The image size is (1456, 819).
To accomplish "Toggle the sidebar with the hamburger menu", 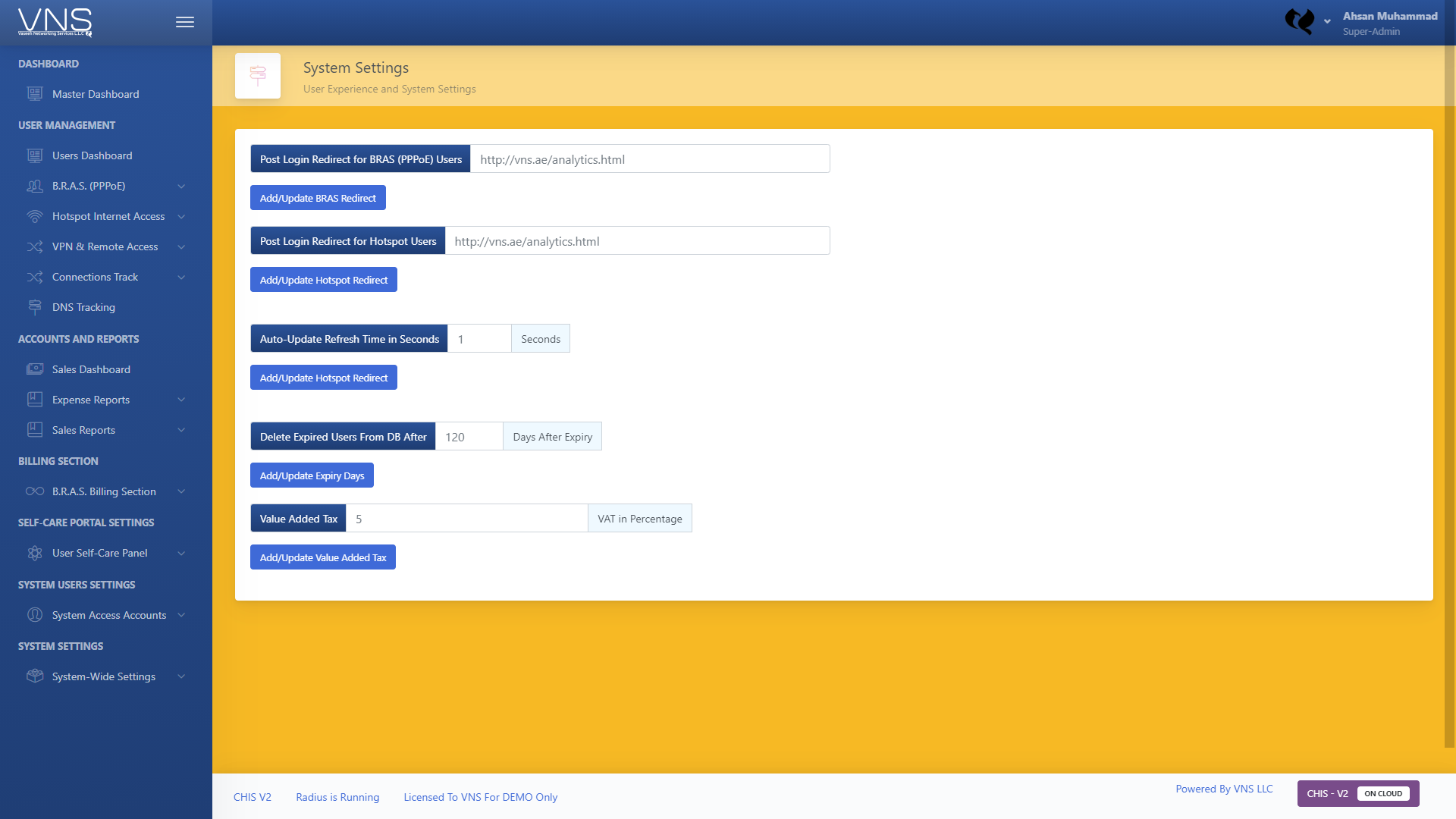I will click(184, 22).
